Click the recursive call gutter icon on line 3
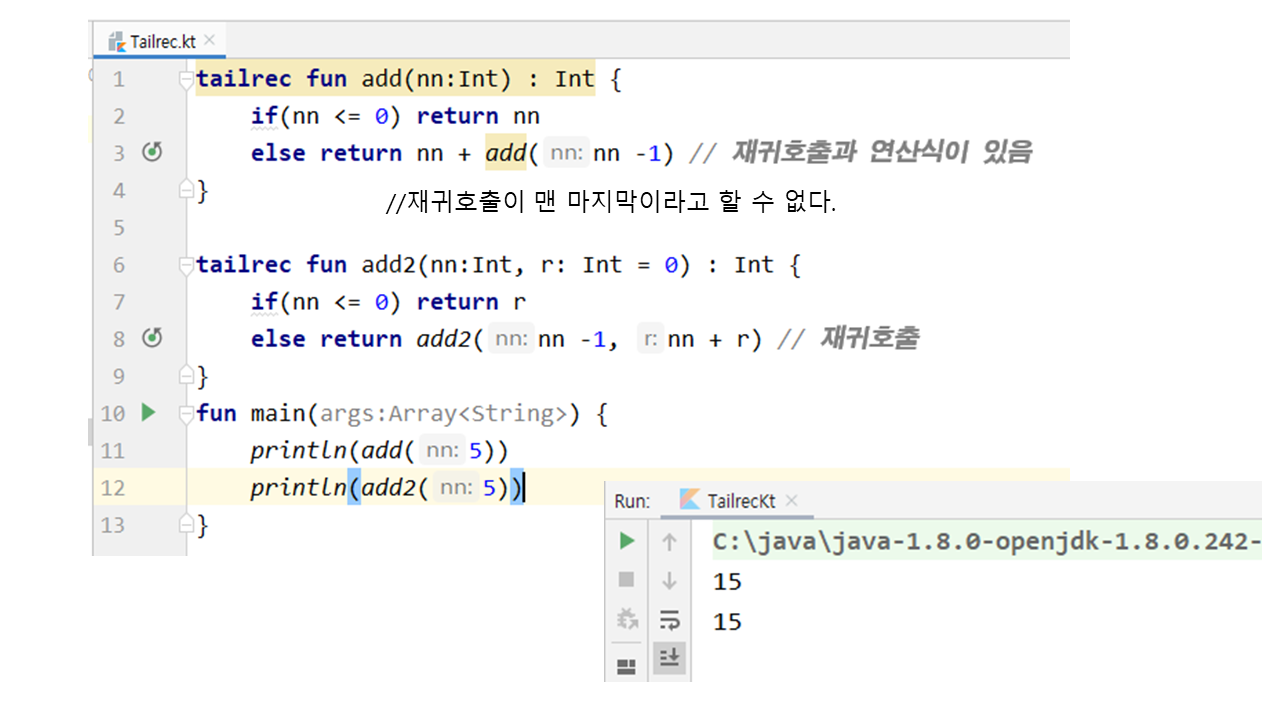The height and width of the screenshot is (720, 1280). click(x=152, y=153)
